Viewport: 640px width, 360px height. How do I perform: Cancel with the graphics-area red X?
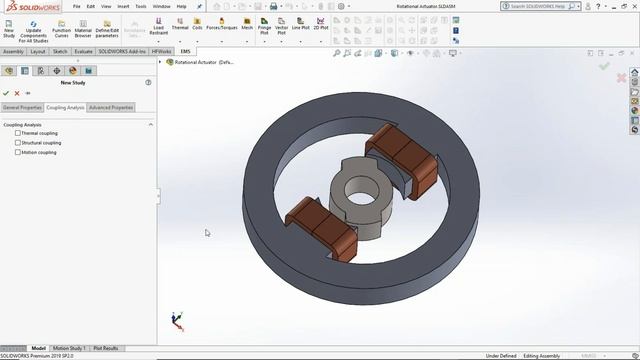pyautogui.click(x=621, y=78)
